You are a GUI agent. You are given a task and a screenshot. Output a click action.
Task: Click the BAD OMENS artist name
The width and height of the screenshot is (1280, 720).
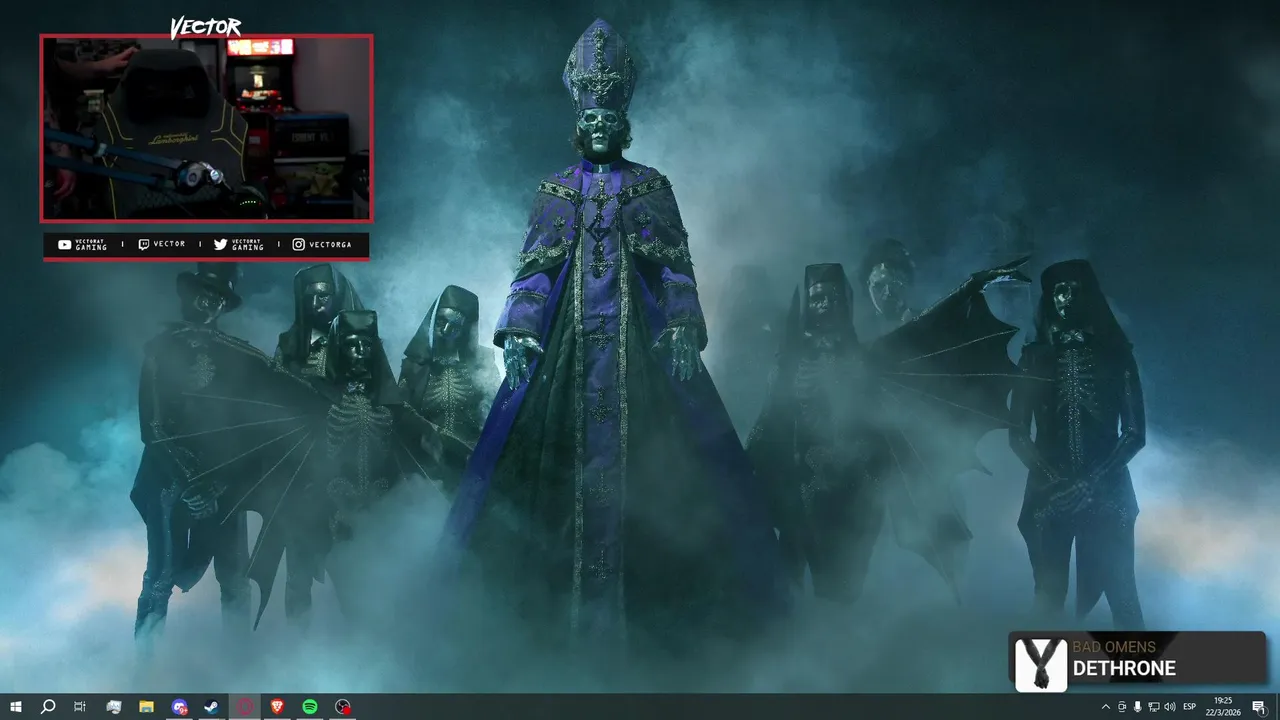point(1114,647)
